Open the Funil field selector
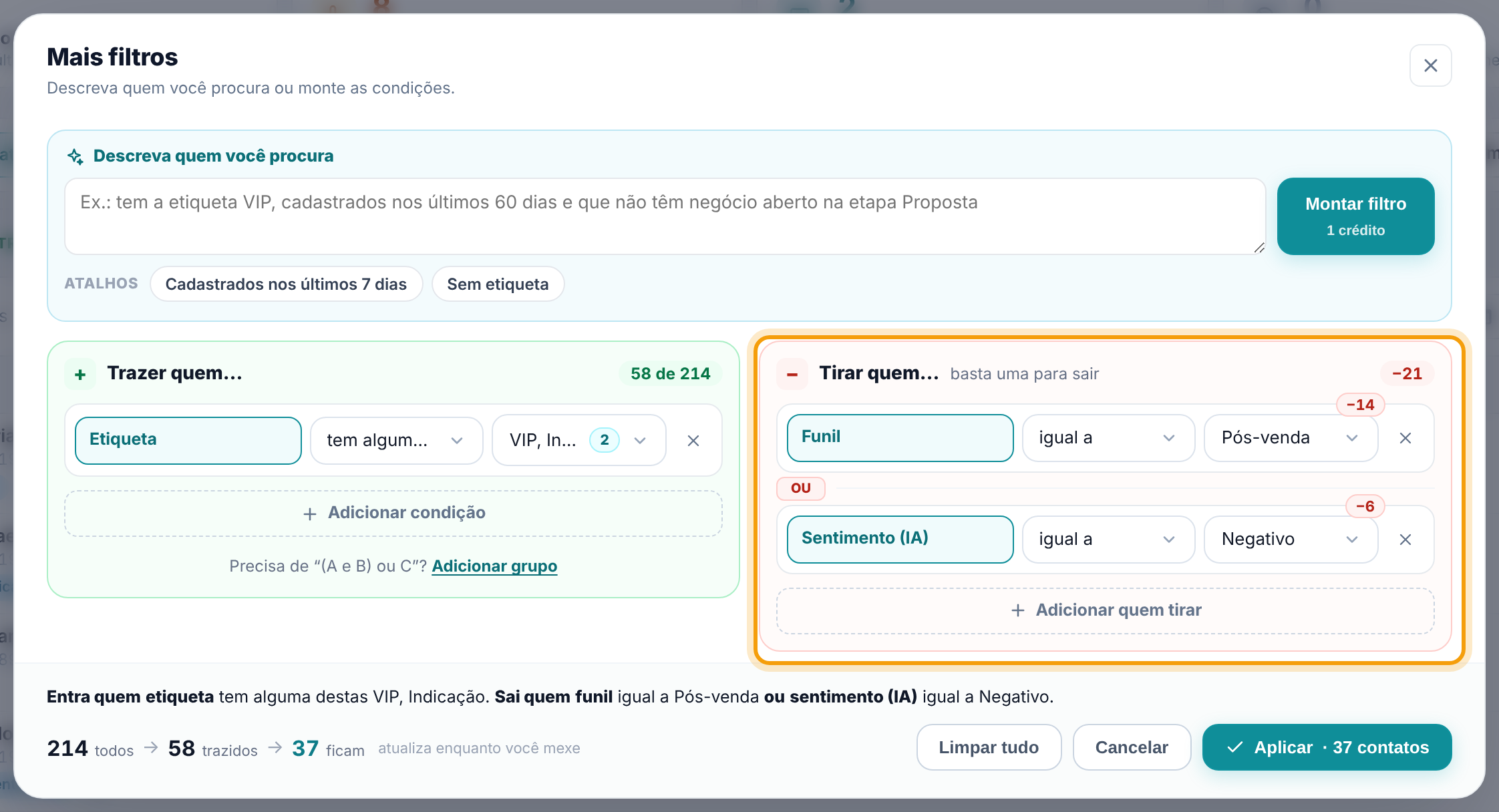This screenshot has height=812, width=1499. point(900,437)
